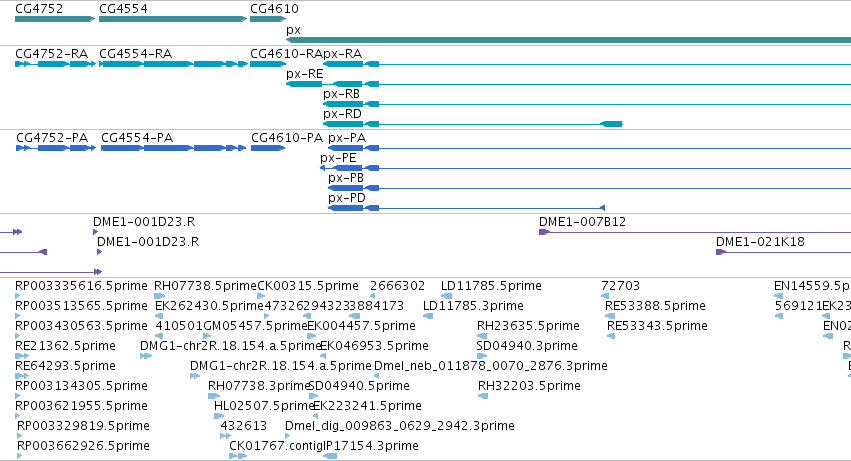Click the RP003134305.5prime EST label
This screenshot has height=461, width=851.
[x=81, y=387]
